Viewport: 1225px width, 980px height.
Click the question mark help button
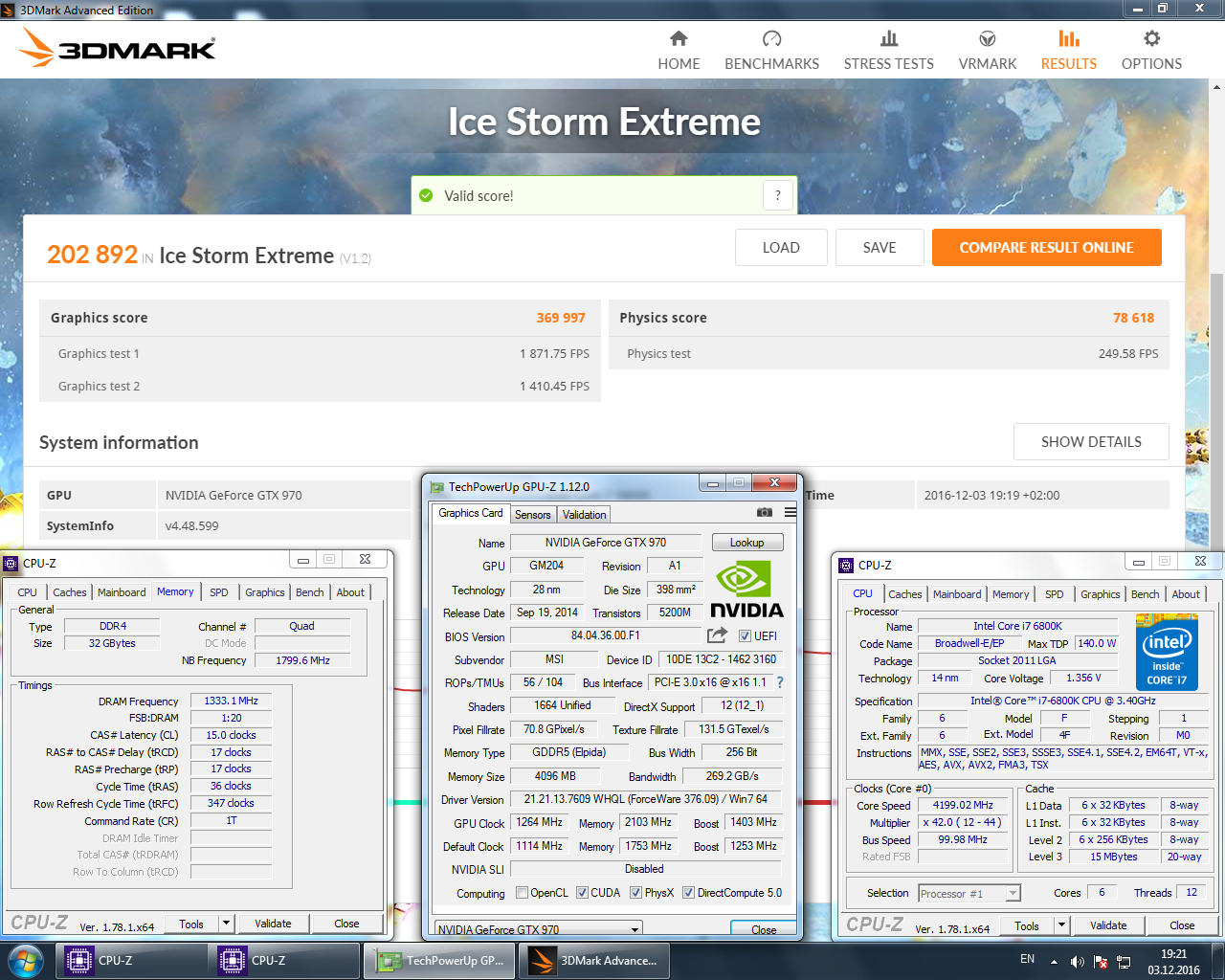778,195
